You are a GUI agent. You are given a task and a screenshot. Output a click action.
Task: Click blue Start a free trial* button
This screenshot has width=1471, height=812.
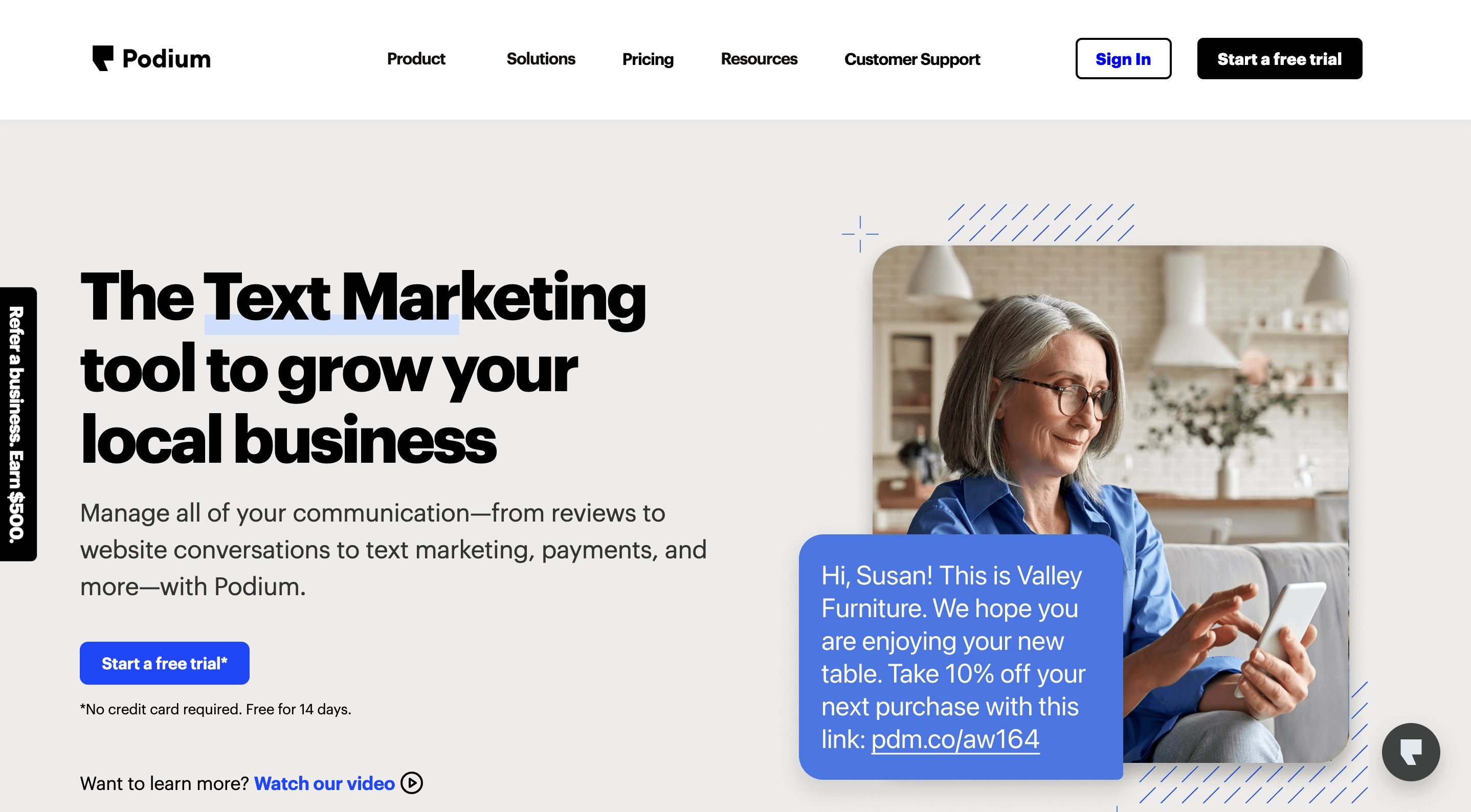165,663
